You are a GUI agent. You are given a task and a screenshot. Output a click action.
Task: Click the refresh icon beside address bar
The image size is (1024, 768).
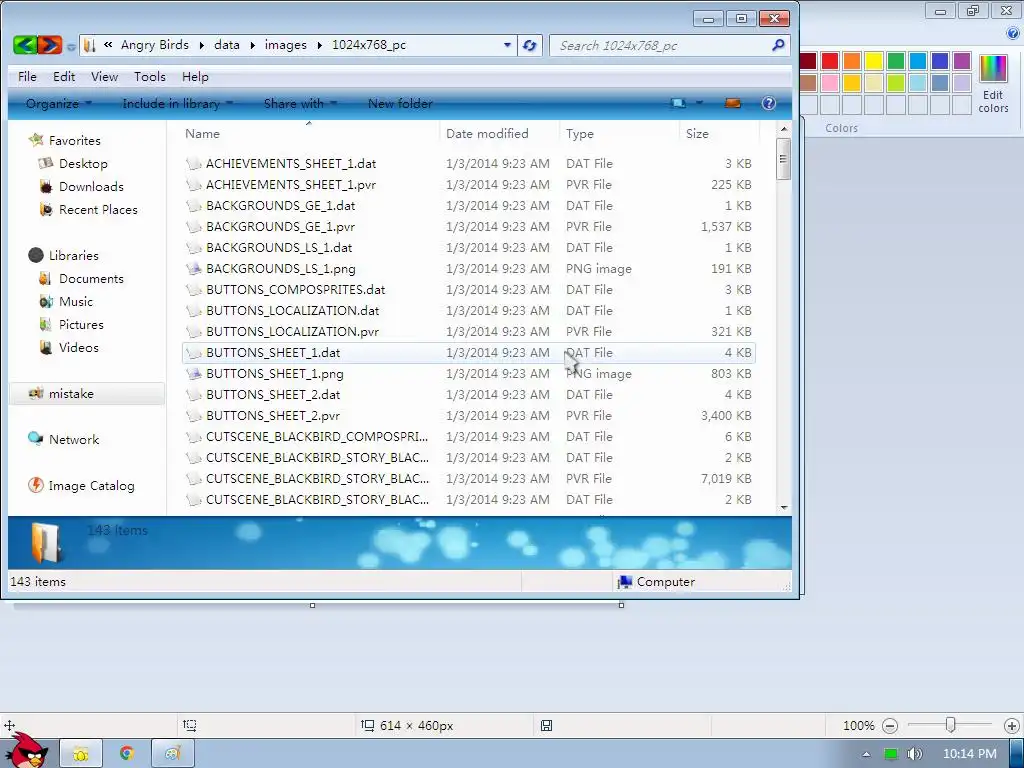pyautogui.click(x=529, y=45)
